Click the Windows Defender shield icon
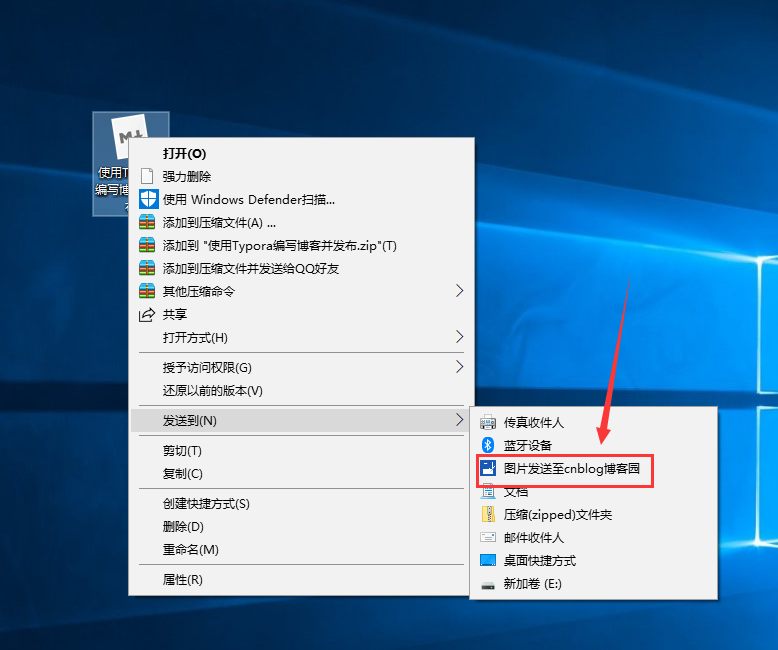 click(148, 199)
